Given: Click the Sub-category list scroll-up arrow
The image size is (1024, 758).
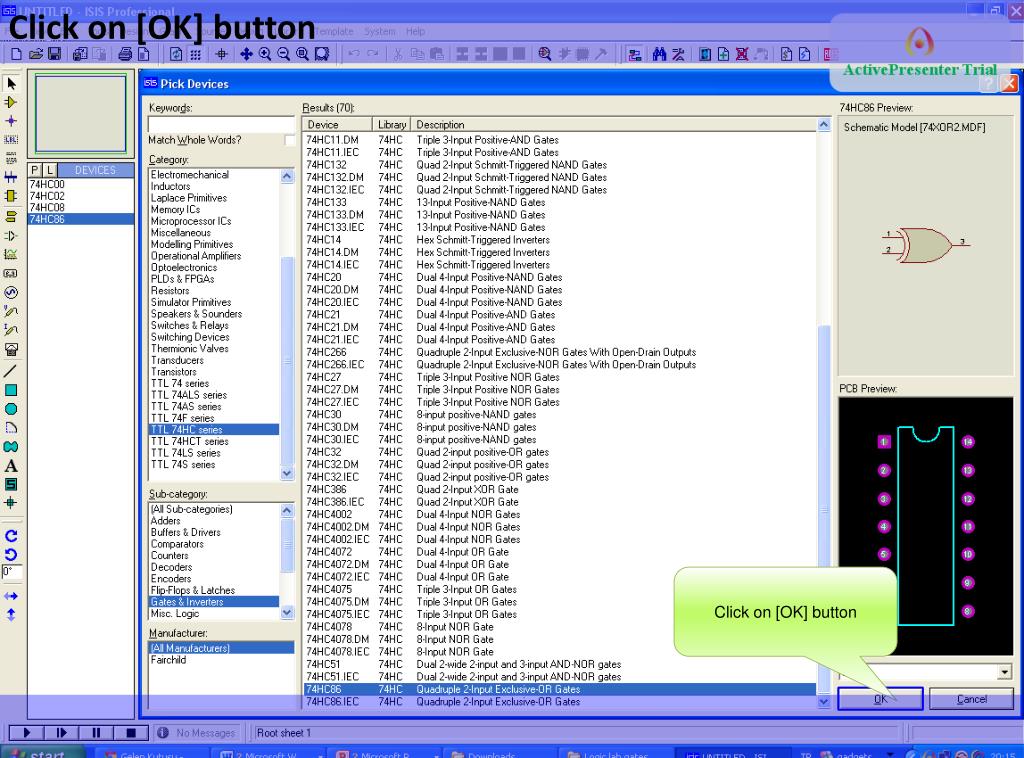Looking at the screenshot, I should pyautogui.click(x=287, y=511).
